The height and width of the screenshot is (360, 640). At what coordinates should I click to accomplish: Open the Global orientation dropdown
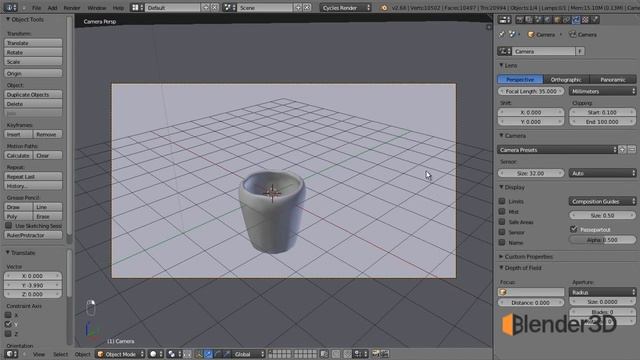249,354
